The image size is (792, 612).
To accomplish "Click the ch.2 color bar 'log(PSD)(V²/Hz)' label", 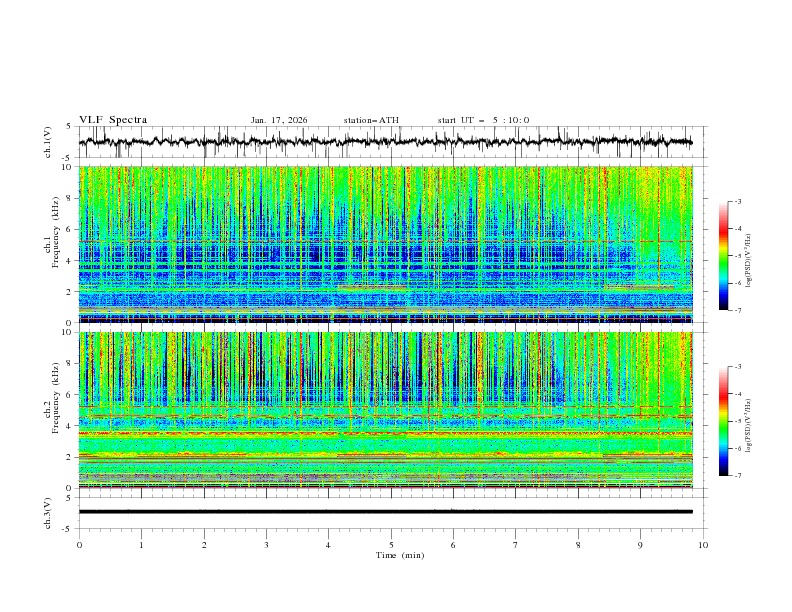I will coord(749,426).
